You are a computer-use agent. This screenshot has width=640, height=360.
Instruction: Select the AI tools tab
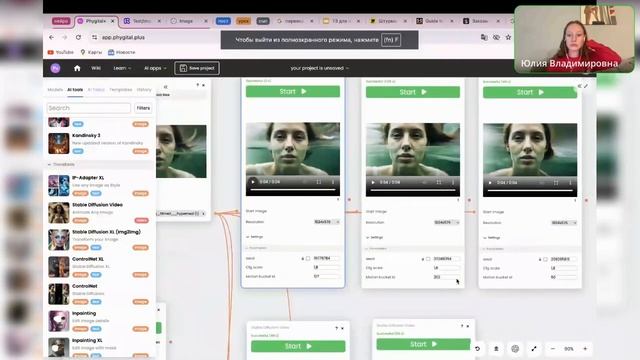[75, 90]
